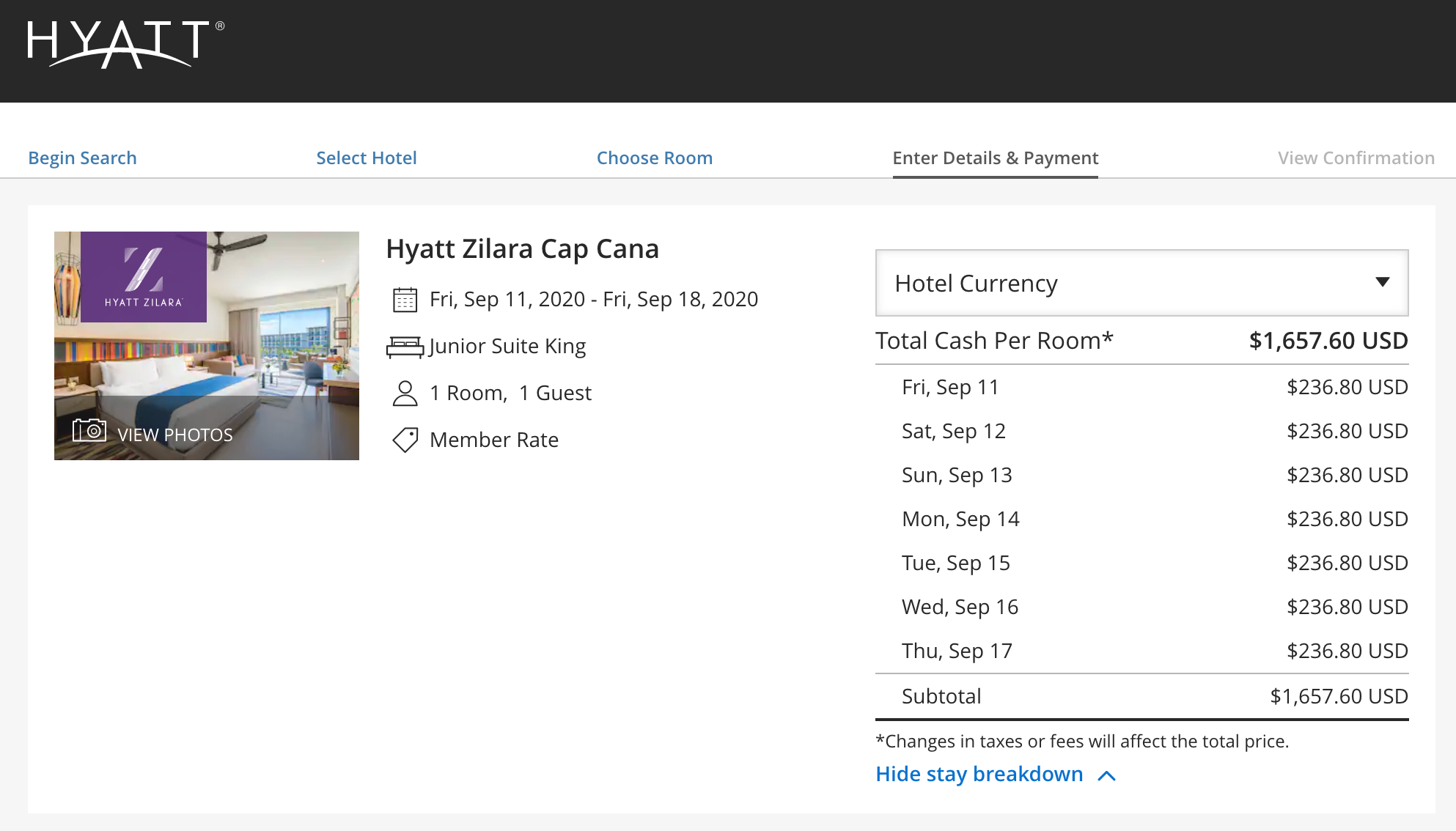Go to Begin Search step

click(82, 158)
